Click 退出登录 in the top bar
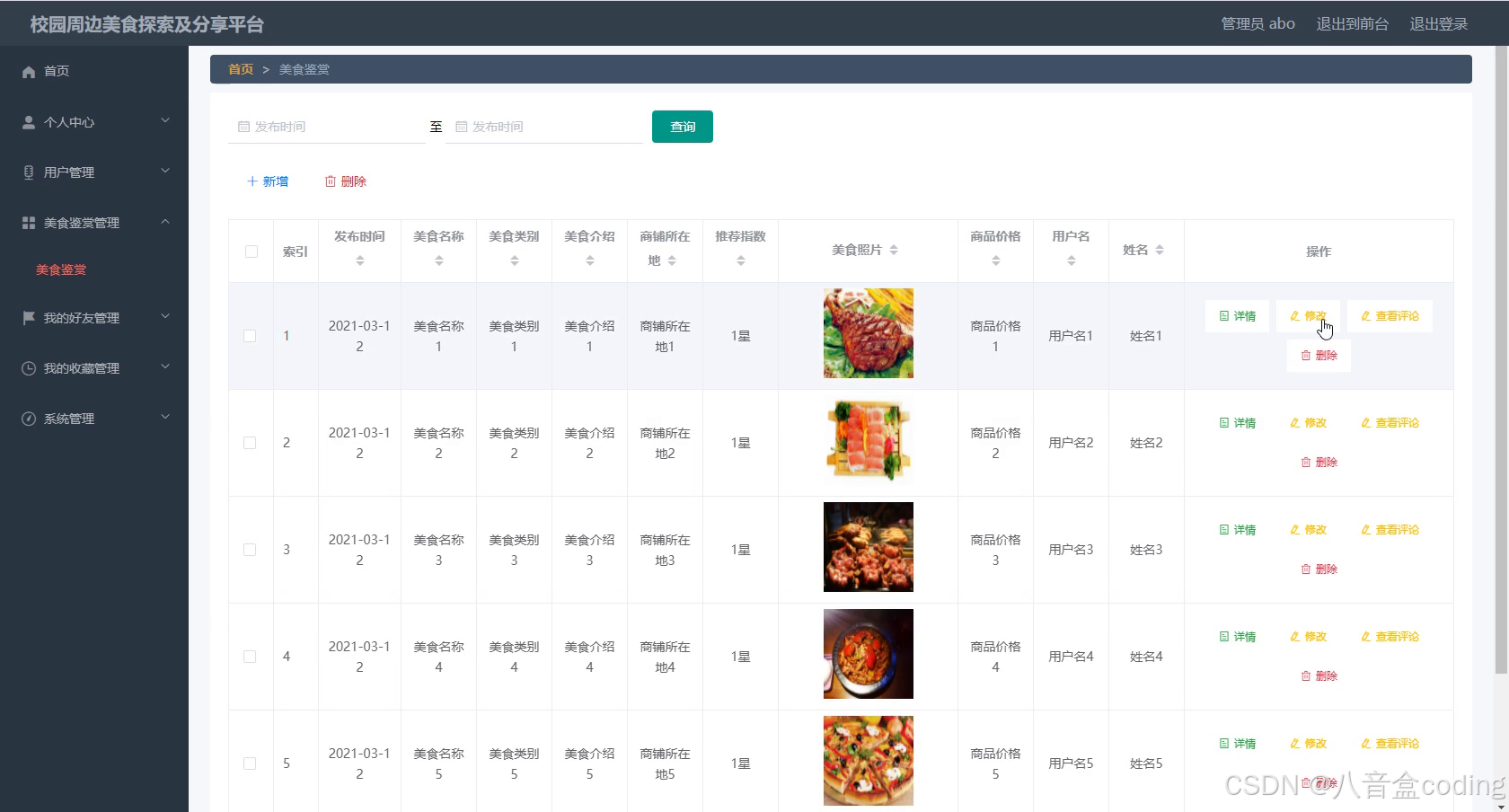 1439,24
